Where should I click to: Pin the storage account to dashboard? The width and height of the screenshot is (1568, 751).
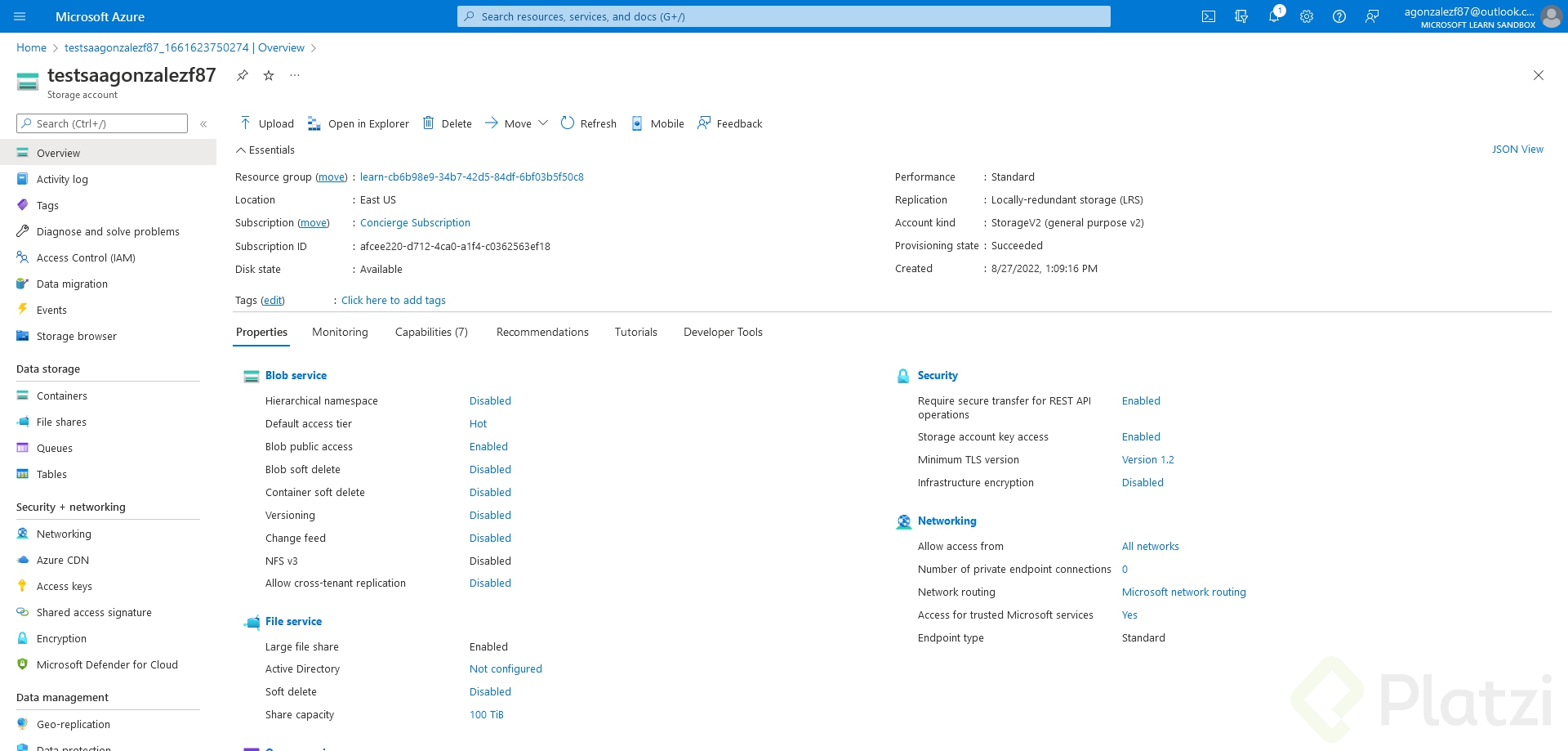point(243,75)
